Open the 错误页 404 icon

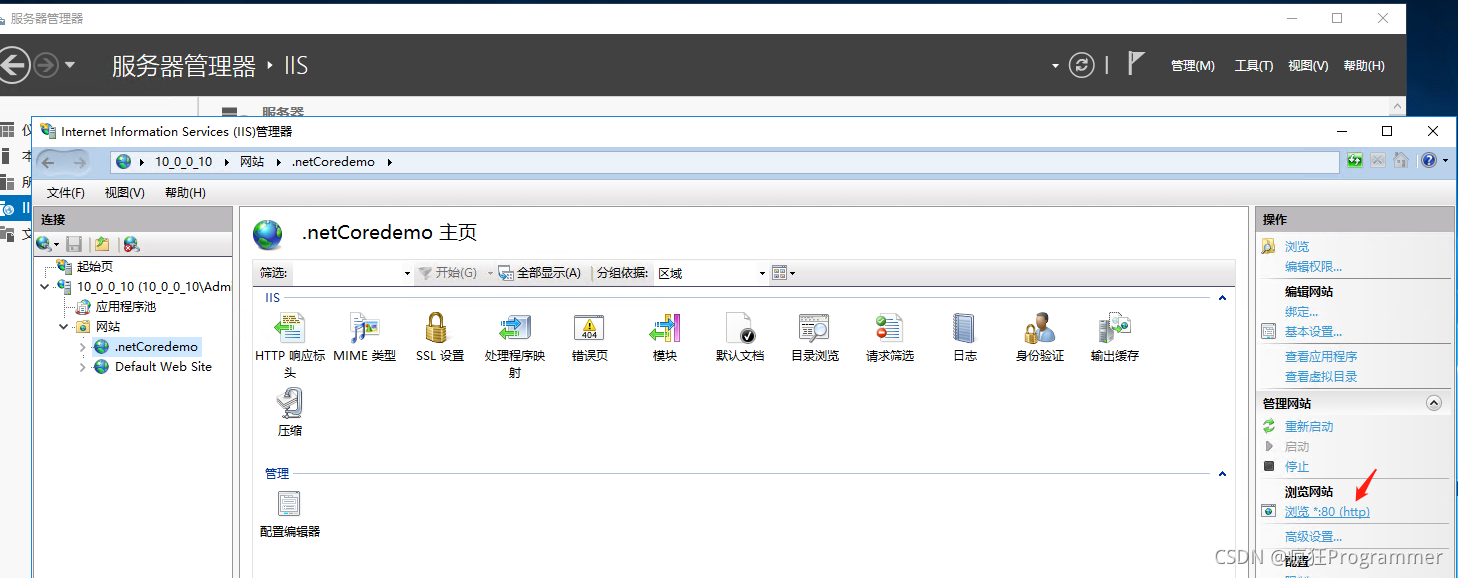[589, 329]
